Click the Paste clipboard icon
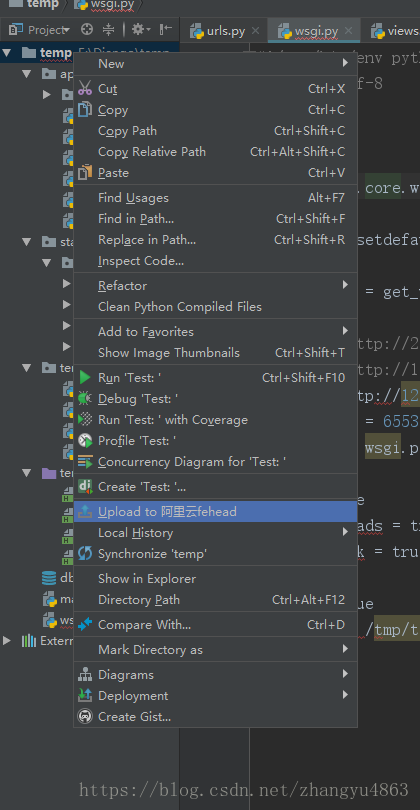Viewport: 420px width, 810px height. [85, 173]
